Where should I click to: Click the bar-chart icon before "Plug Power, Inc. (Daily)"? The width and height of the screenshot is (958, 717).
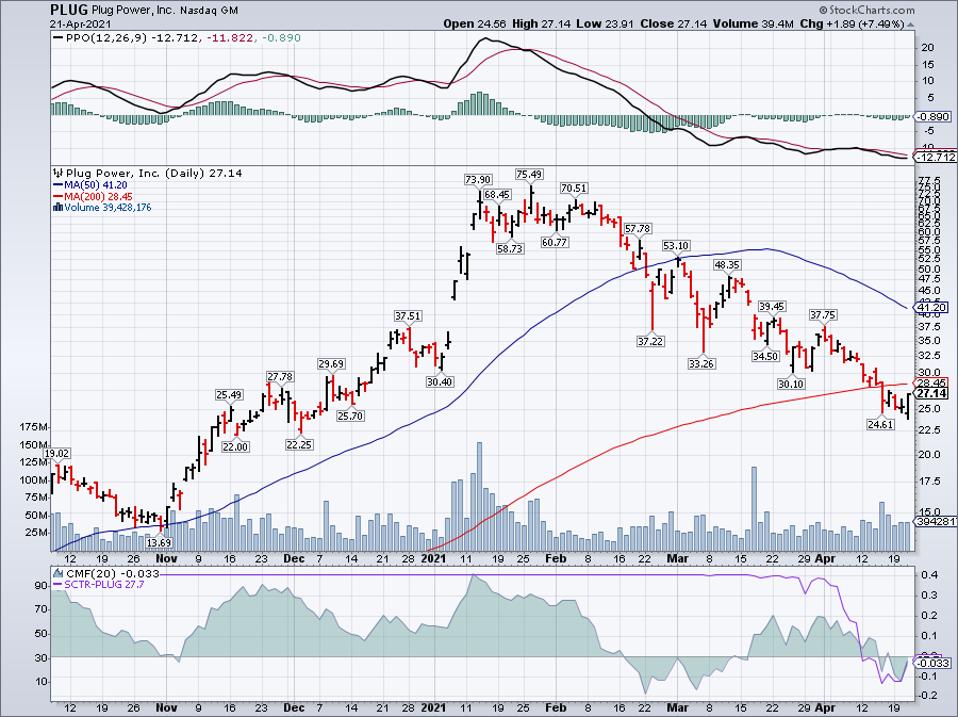tap(58, 173)
